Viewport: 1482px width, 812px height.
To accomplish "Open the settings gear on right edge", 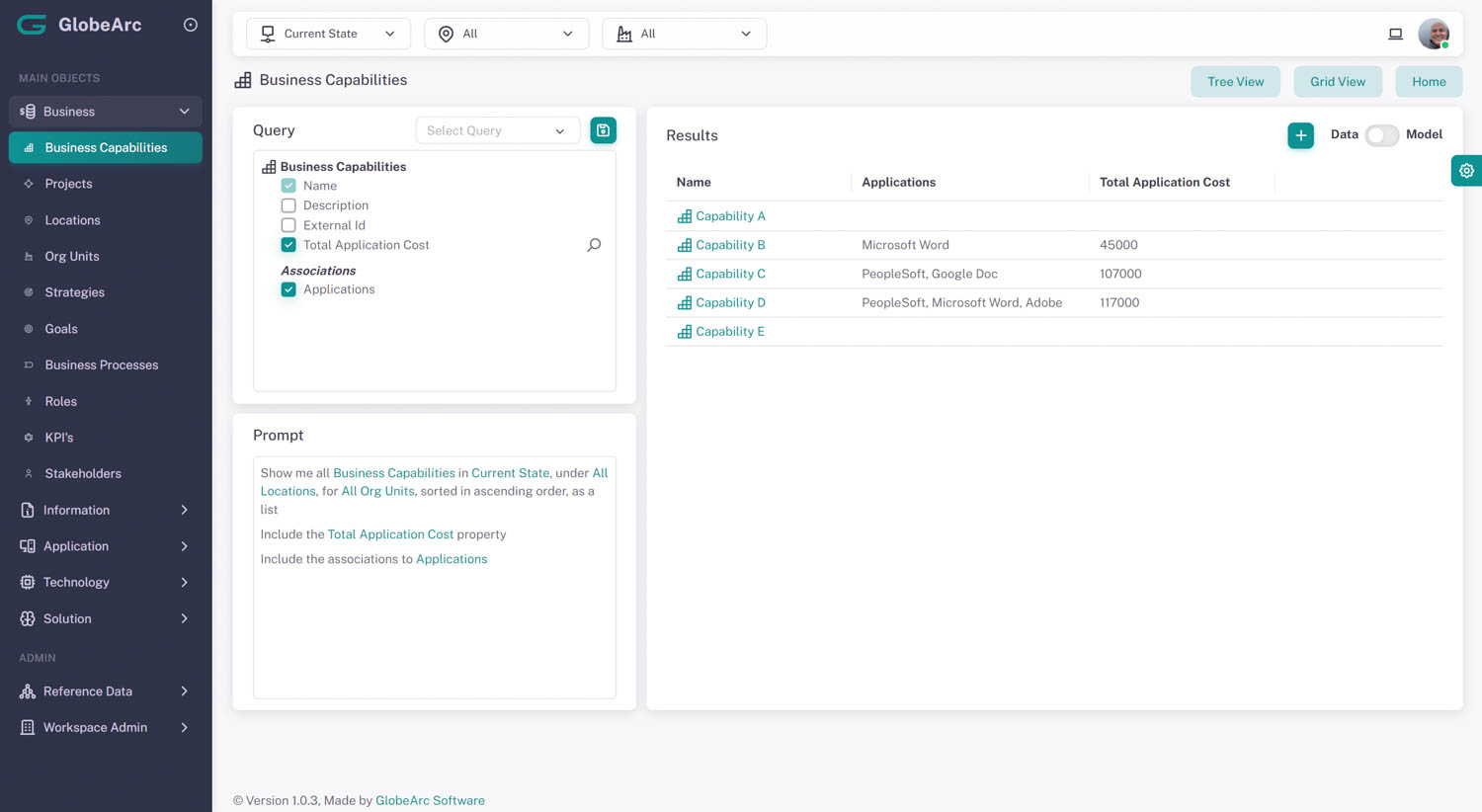I will (1466, 171).
